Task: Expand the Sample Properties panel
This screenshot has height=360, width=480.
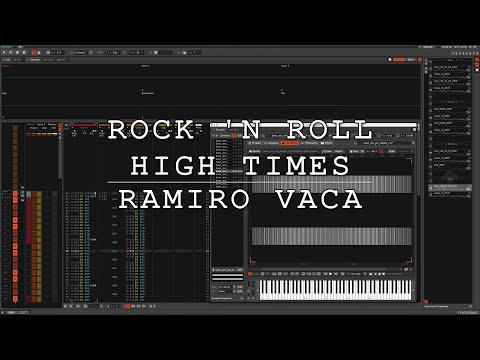Action: (x=227, y=298)
